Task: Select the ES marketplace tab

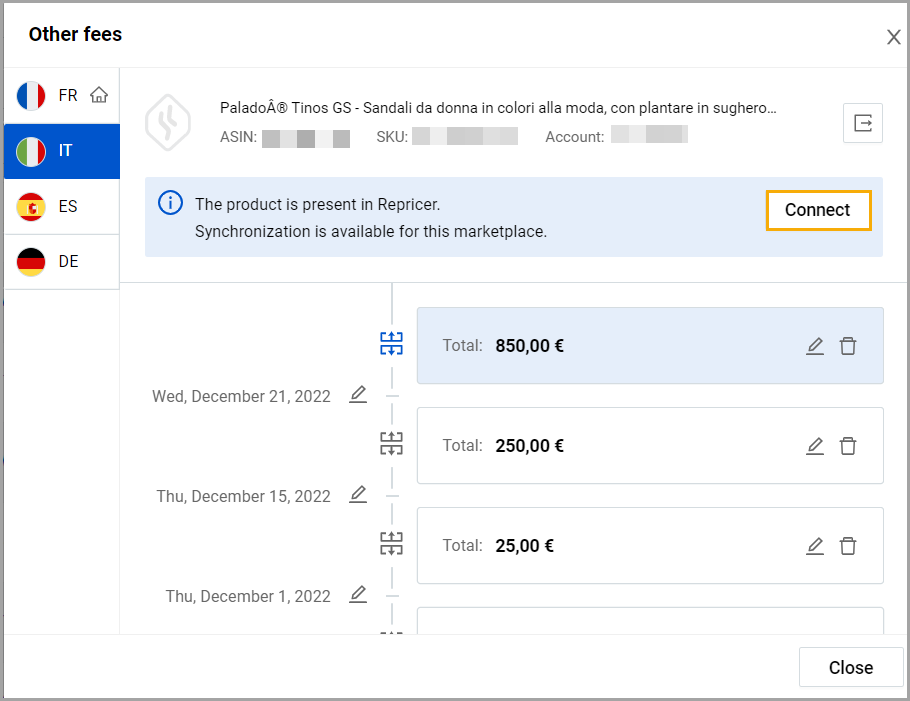Action: pyautogui.click(x=62, y=207)
